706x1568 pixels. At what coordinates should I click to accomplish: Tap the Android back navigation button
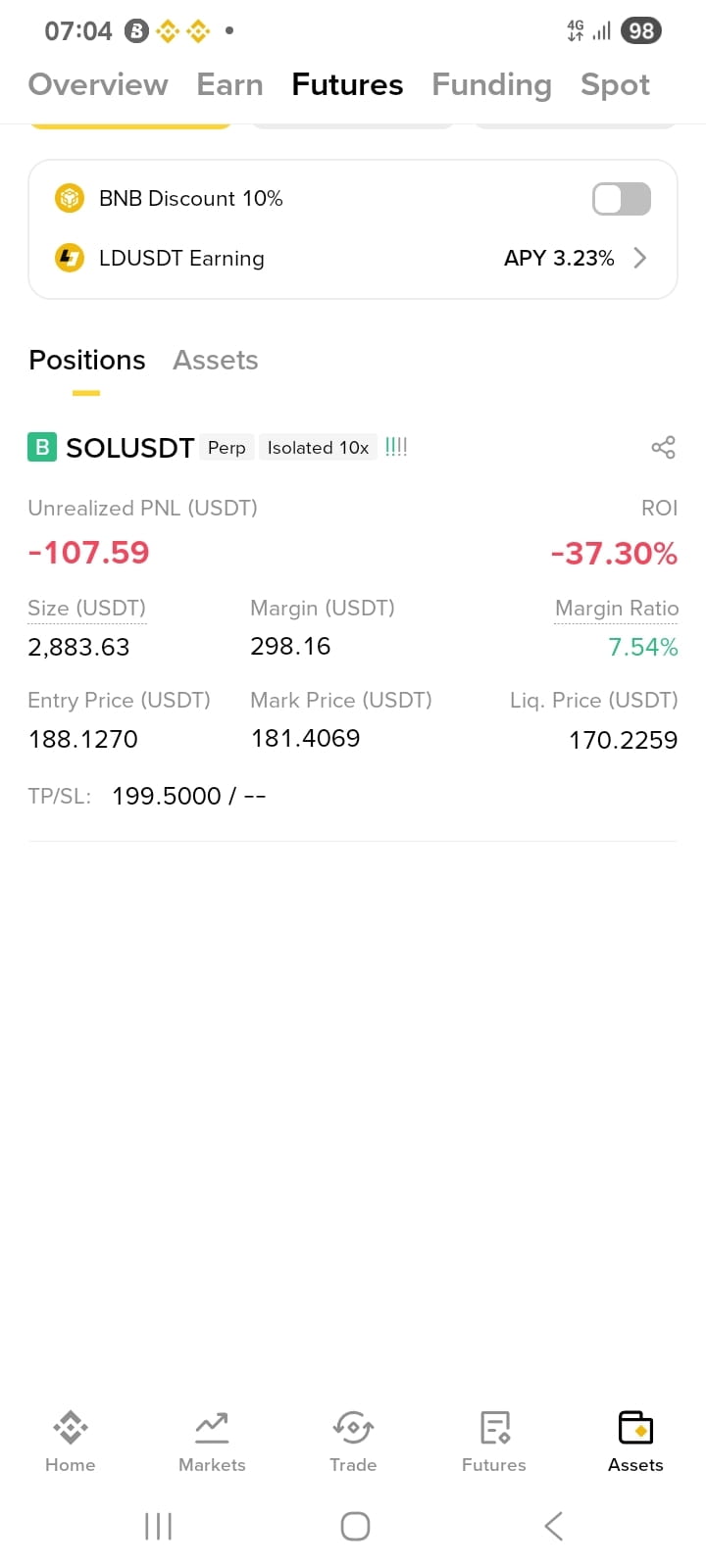[x=554, y=1526]
